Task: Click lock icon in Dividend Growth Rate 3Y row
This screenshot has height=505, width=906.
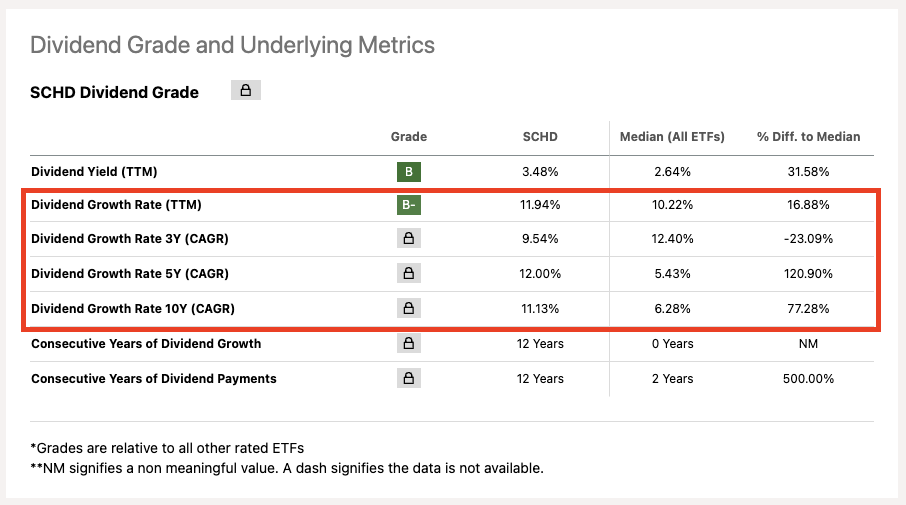Action: point(409,238)
